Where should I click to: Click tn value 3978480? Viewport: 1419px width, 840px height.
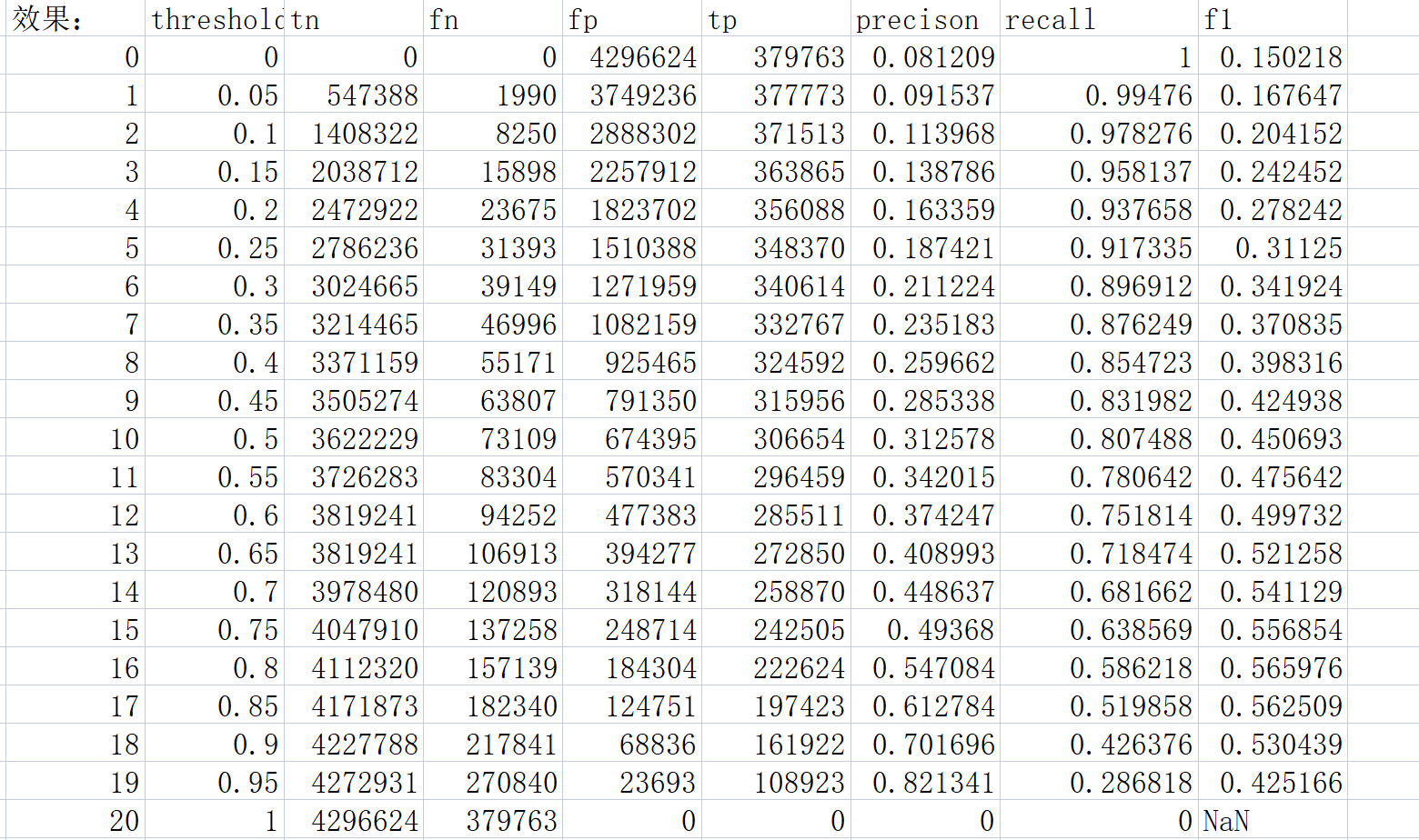(x=354, y=591)
